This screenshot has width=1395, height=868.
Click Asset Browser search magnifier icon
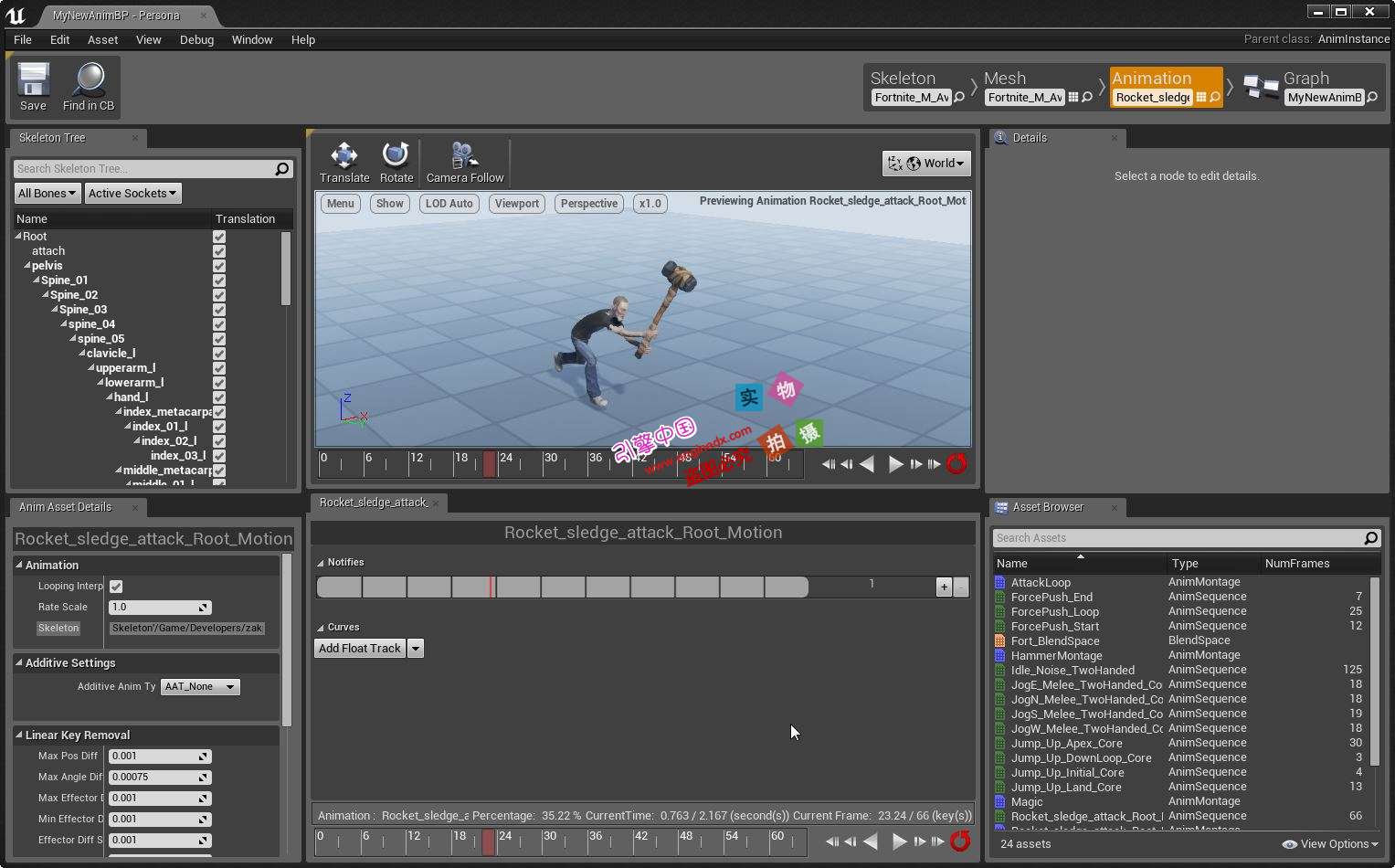tap(1370, 538)
